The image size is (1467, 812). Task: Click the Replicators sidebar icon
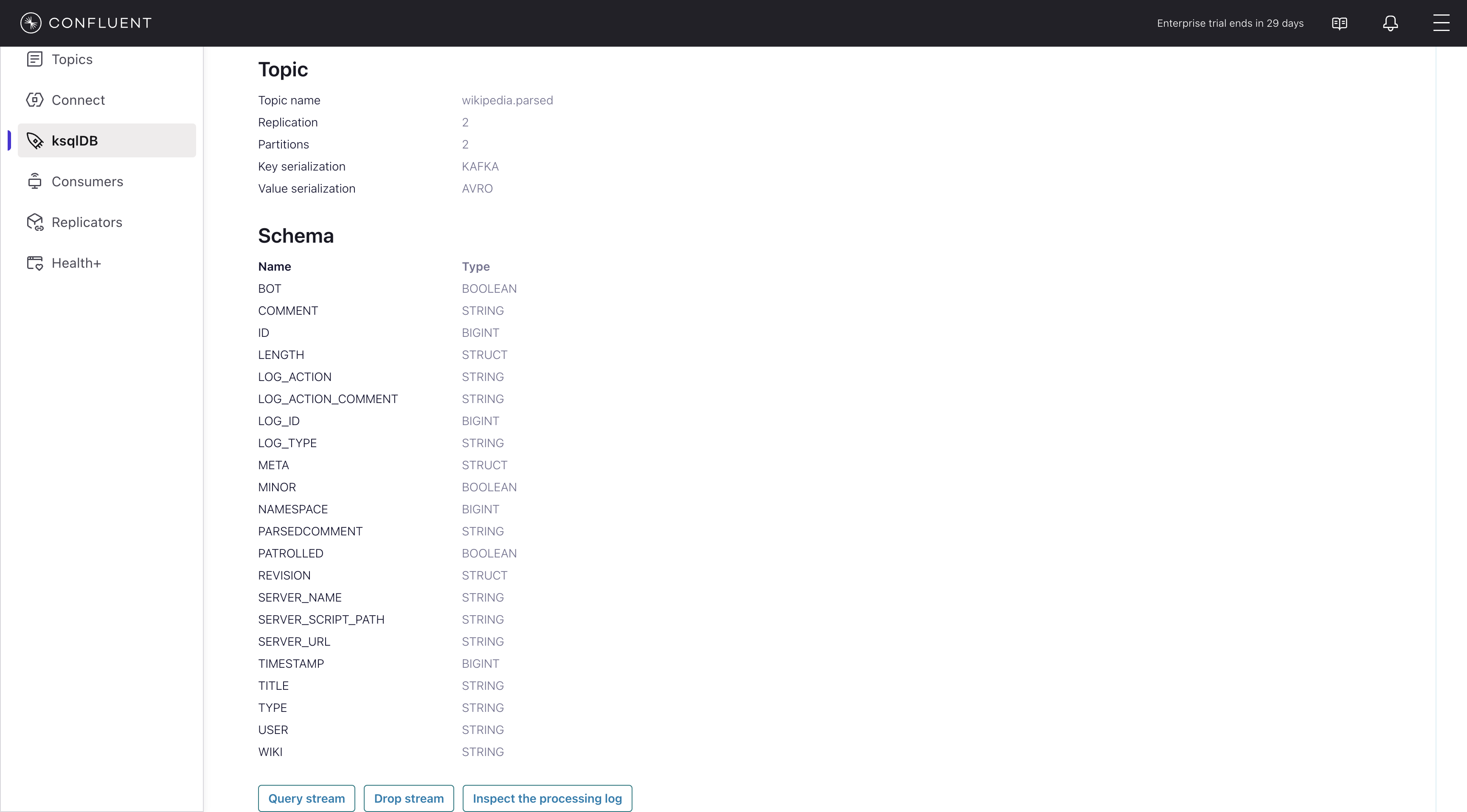tap(35, 222)
